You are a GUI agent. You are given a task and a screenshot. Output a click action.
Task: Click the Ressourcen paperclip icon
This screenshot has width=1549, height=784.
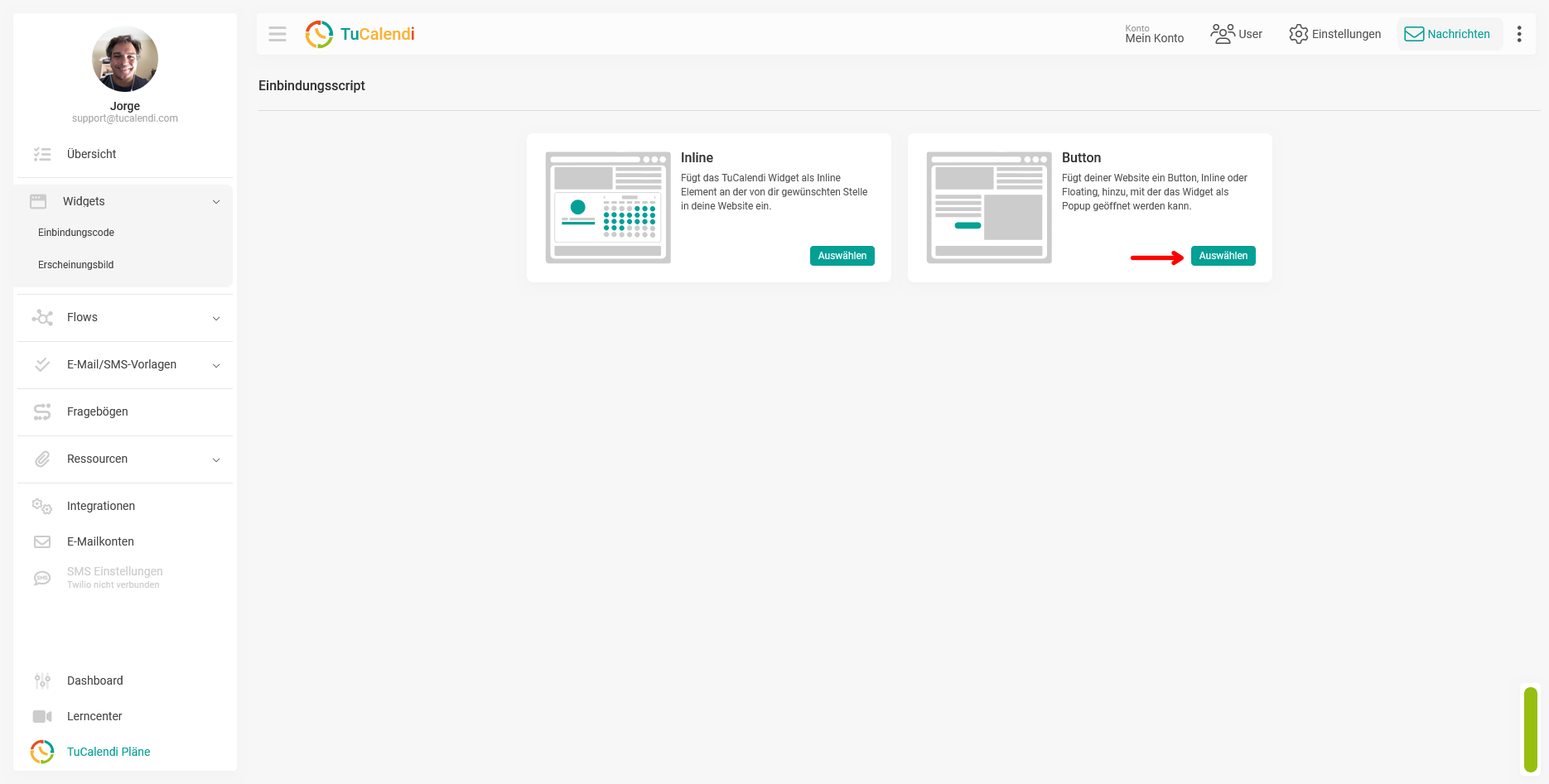point(42,459)
